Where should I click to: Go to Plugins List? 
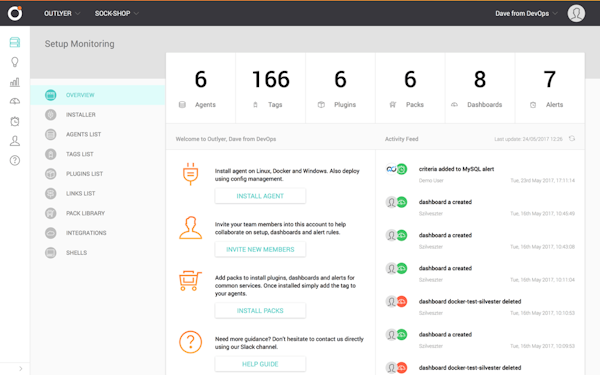coord(98,174)
